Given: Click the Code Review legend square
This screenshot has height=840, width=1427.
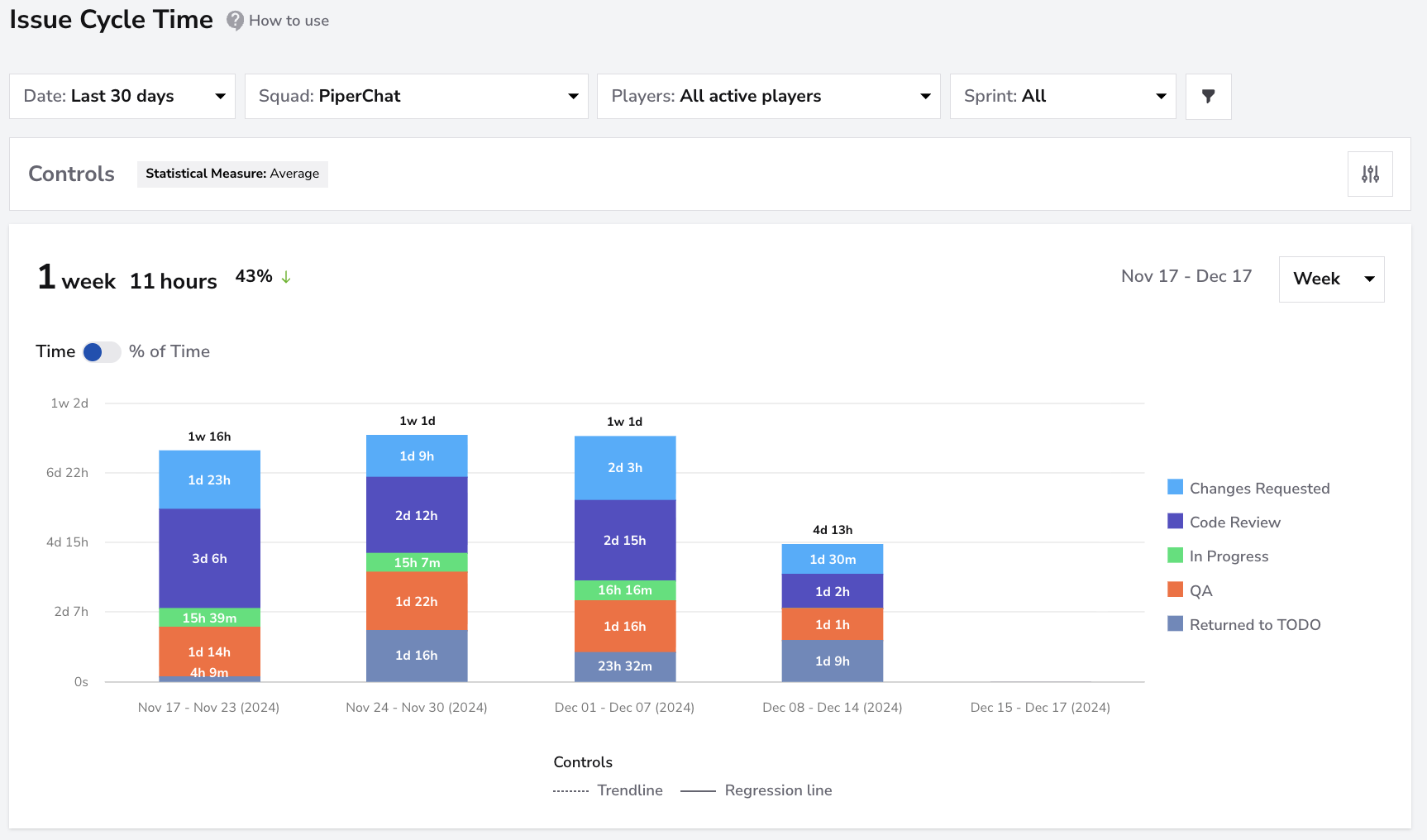Looking at the screenshot, I should click(1175, 521).
